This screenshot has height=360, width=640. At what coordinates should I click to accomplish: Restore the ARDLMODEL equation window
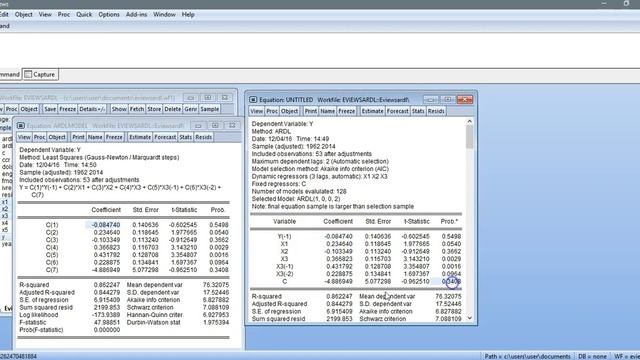tap(215, 126)
